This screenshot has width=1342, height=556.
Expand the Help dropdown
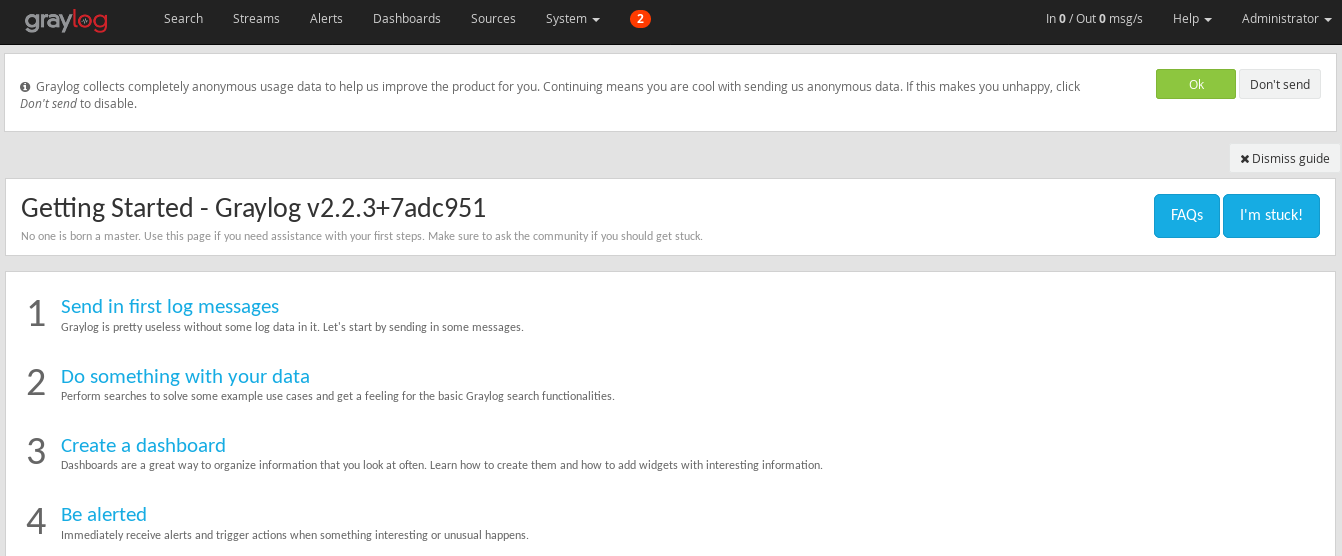pyautogui.click(x=1192, y=18)
